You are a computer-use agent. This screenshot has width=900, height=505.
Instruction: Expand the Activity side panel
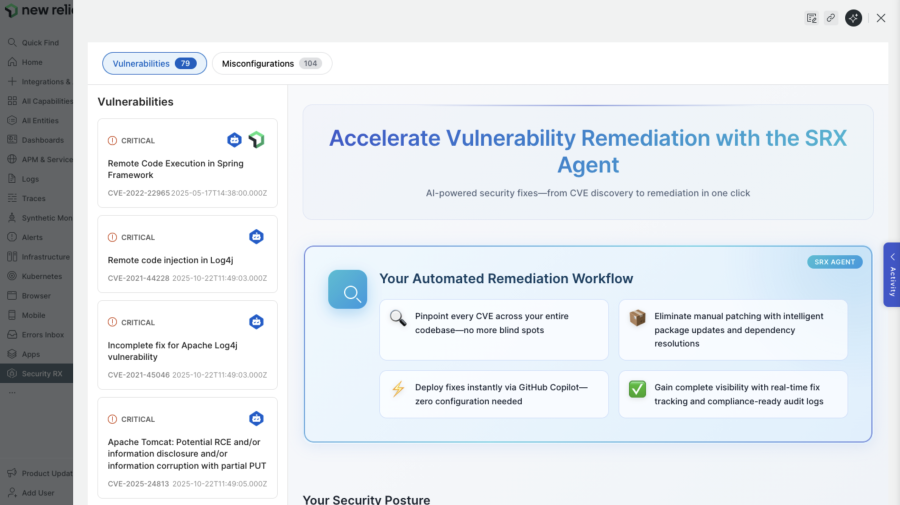892,275
